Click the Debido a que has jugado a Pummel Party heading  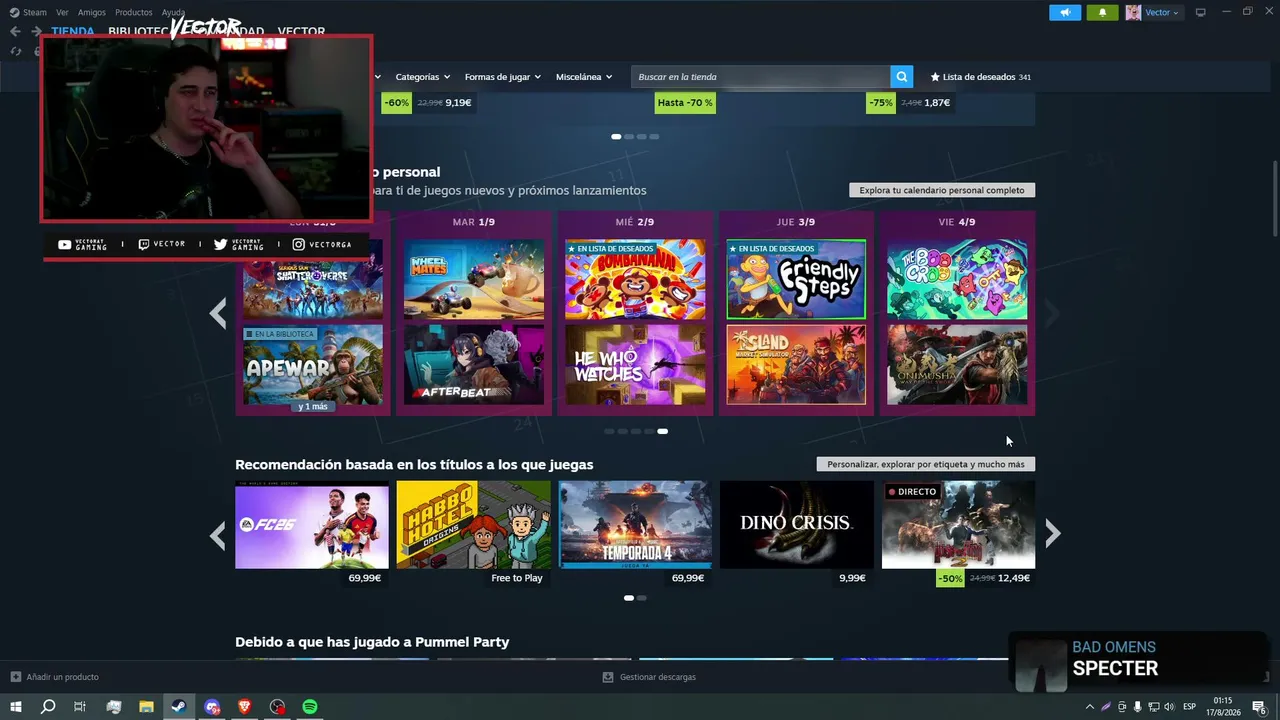[372, 642]
